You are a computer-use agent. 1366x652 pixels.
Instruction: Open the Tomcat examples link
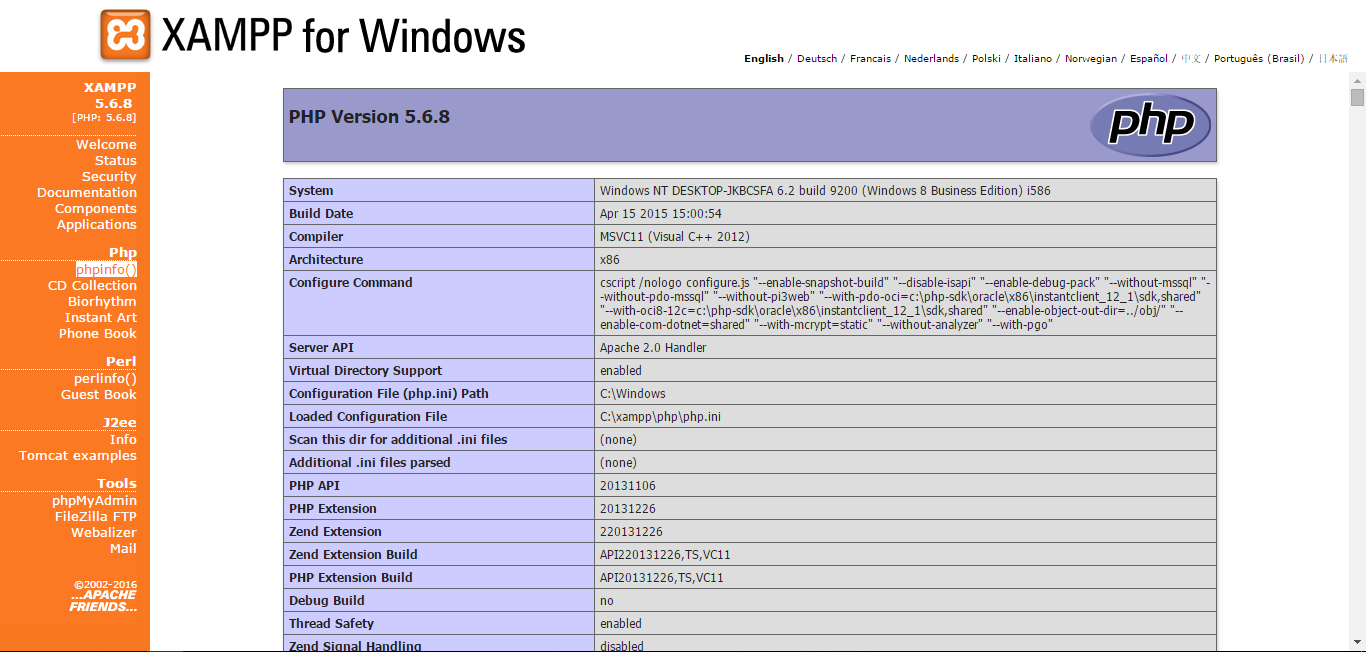tap(78, 456)
